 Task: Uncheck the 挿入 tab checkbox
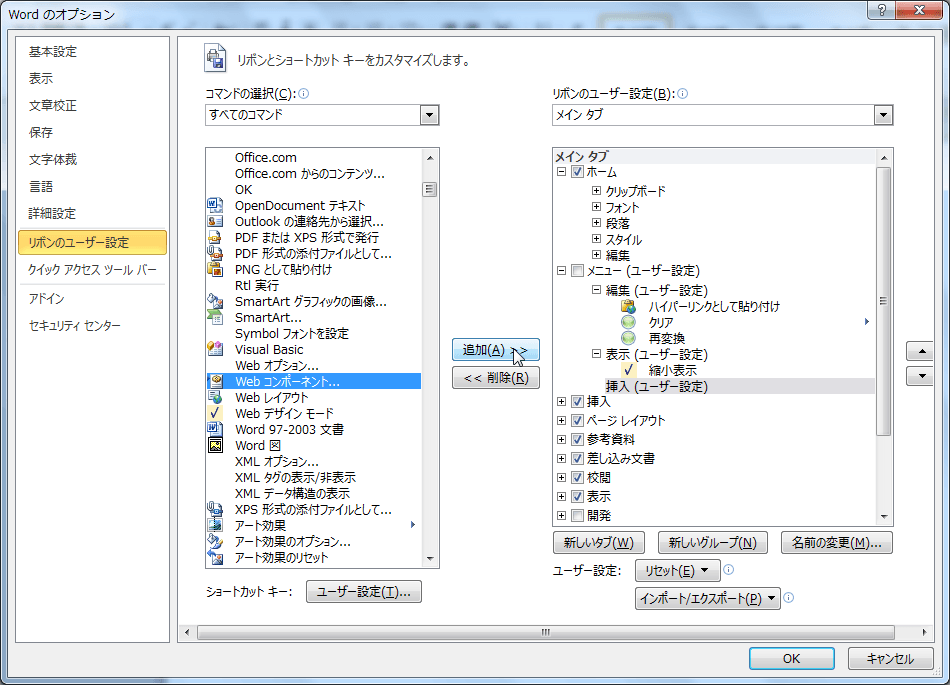pyautogui.click(x=577, y=401)
